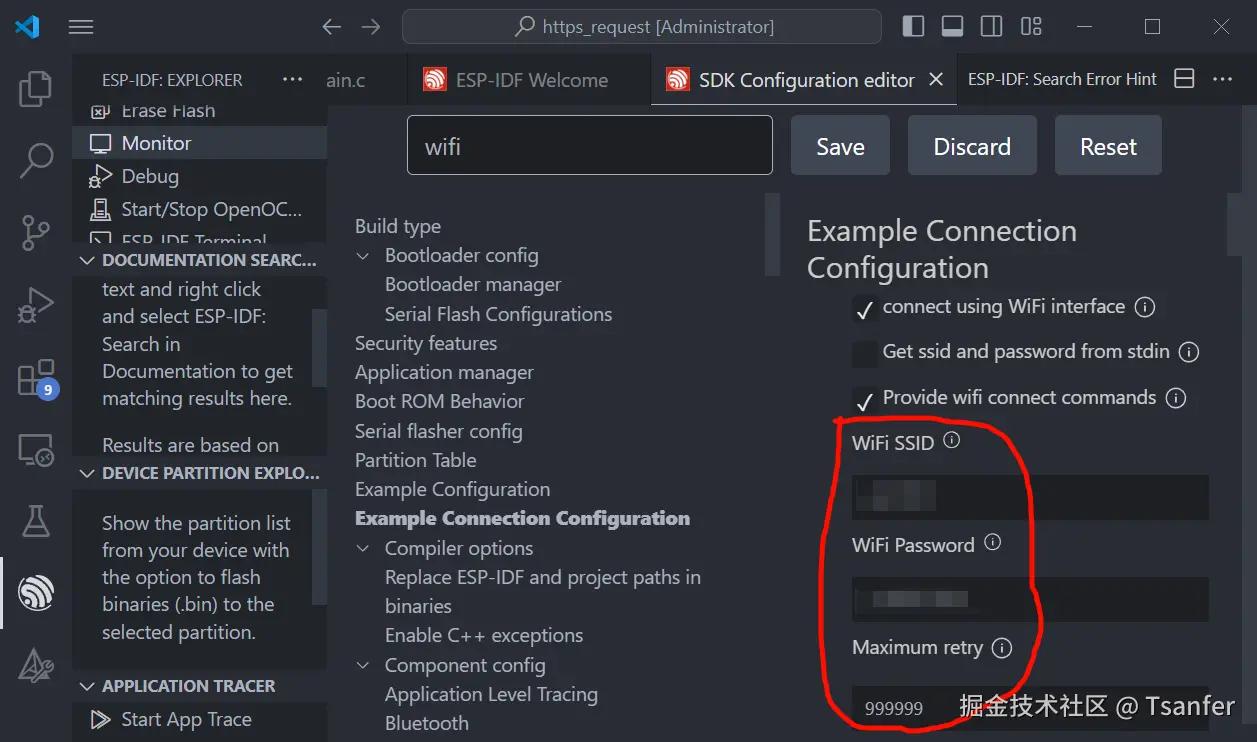
Task: Open the Explorer view in activity bar
Action: (36, 89)
